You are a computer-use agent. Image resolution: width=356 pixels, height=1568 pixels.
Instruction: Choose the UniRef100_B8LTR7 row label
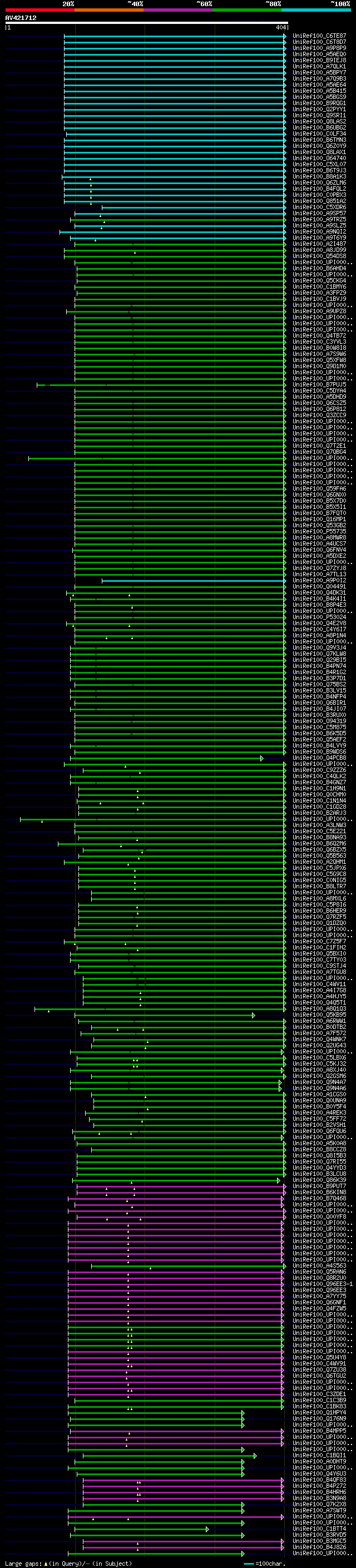point(319,886)
